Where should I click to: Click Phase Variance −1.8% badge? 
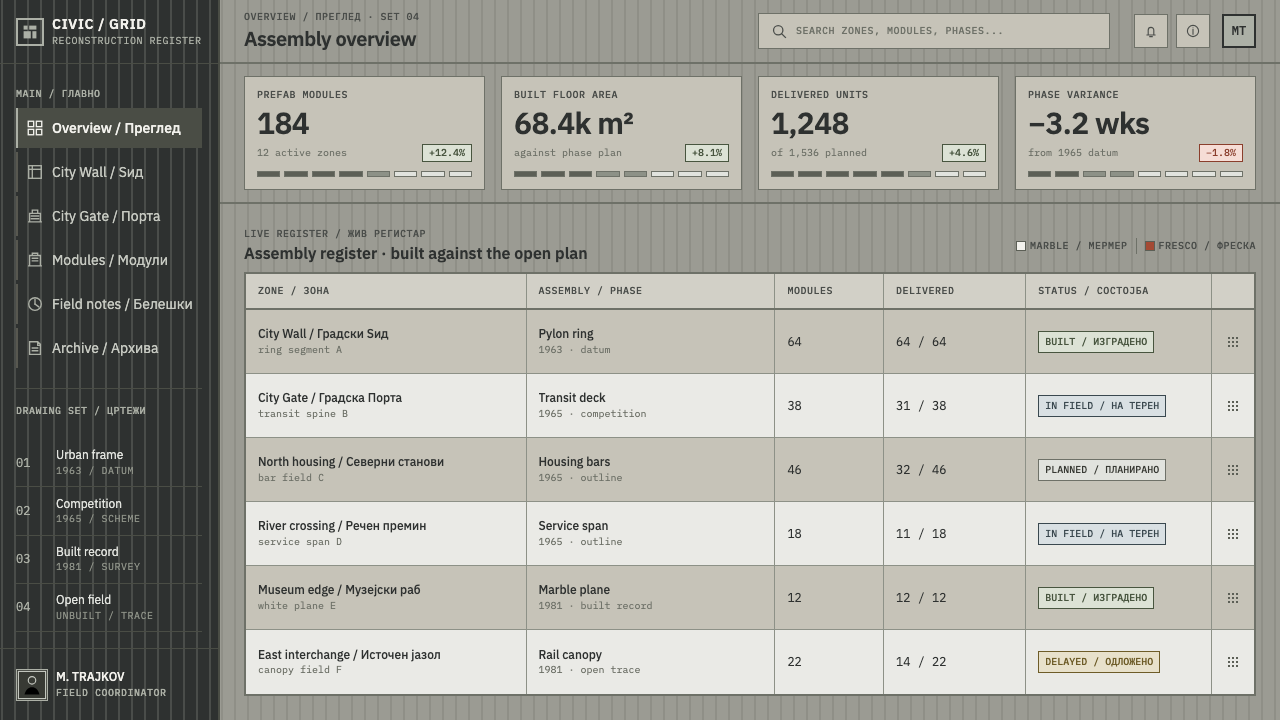pos(1221,153)
